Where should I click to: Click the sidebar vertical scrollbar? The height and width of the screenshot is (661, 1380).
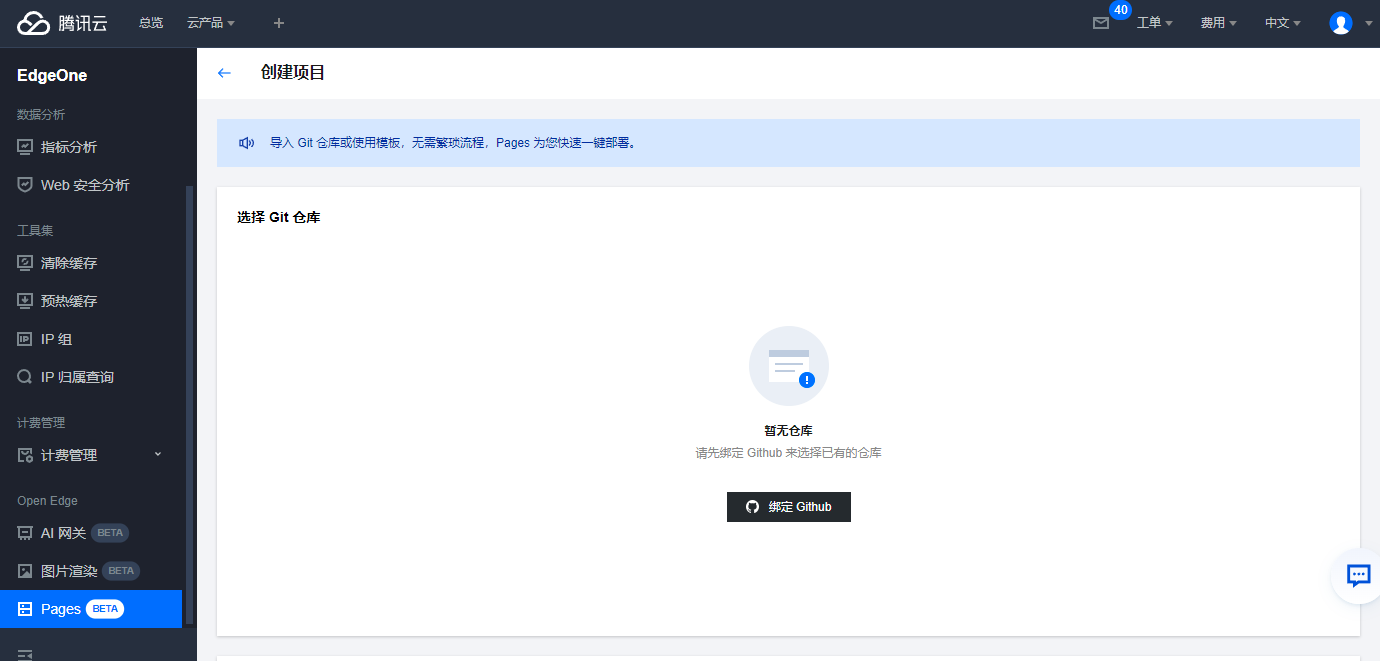[x=189, y=400]
